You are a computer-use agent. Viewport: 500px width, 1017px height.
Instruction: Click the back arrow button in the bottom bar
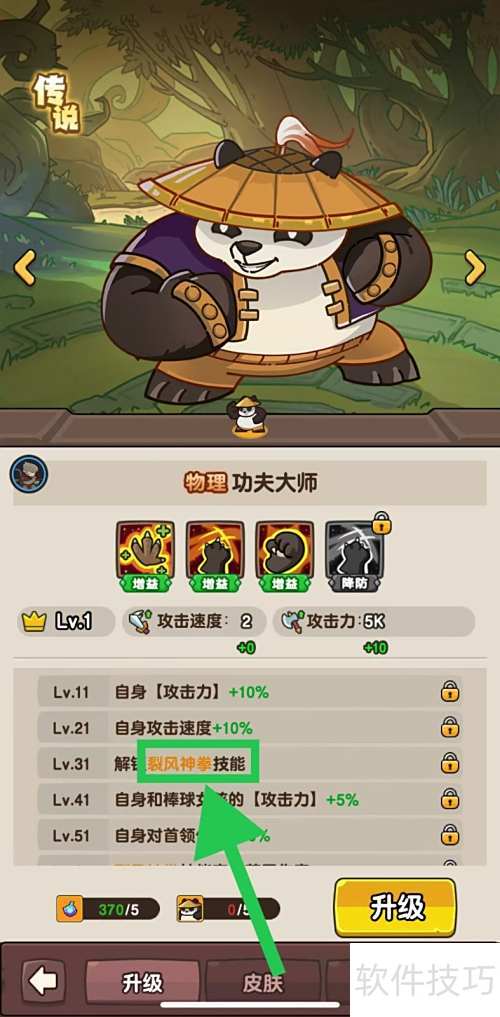[x=43, y=982]
